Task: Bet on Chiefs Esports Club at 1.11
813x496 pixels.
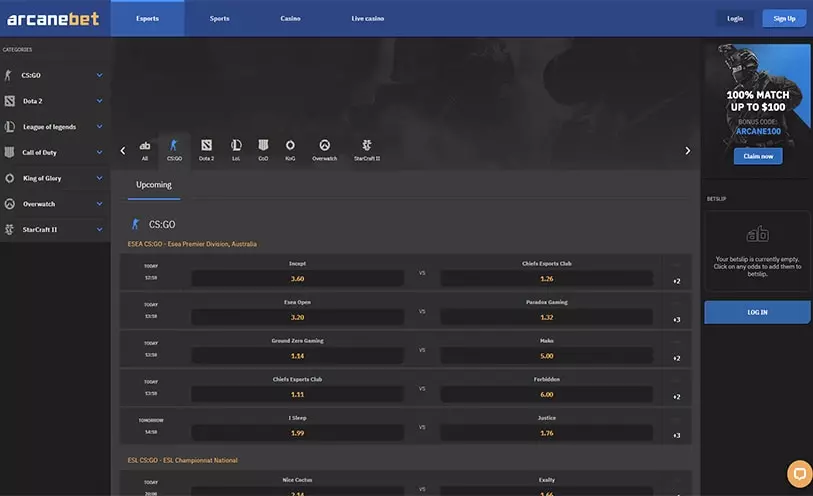Action: pos(298,394)
